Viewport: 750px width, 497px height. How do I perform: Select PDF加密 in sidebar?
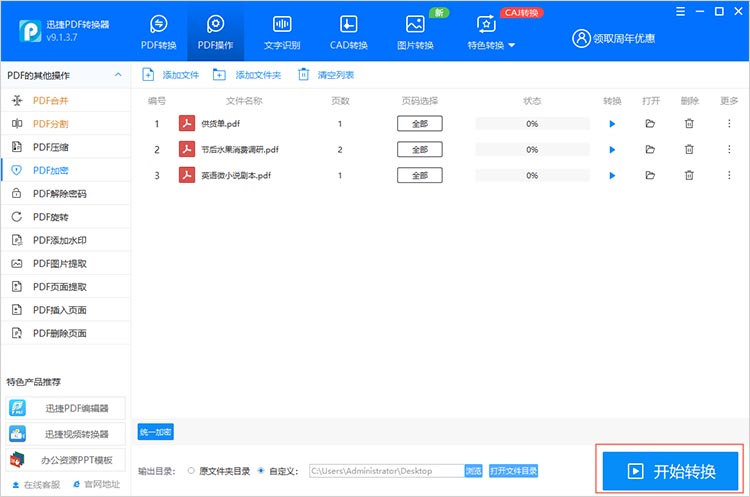66,170
